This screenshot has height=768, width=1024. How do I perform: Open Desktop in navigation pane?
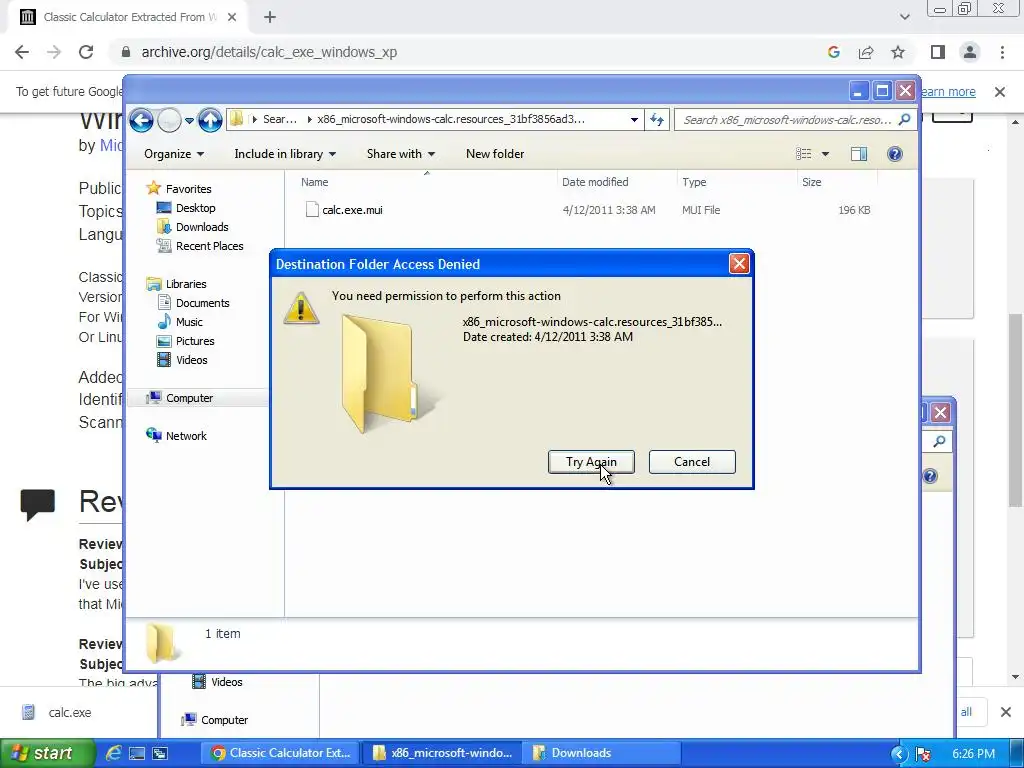click(x=195, y=208)
